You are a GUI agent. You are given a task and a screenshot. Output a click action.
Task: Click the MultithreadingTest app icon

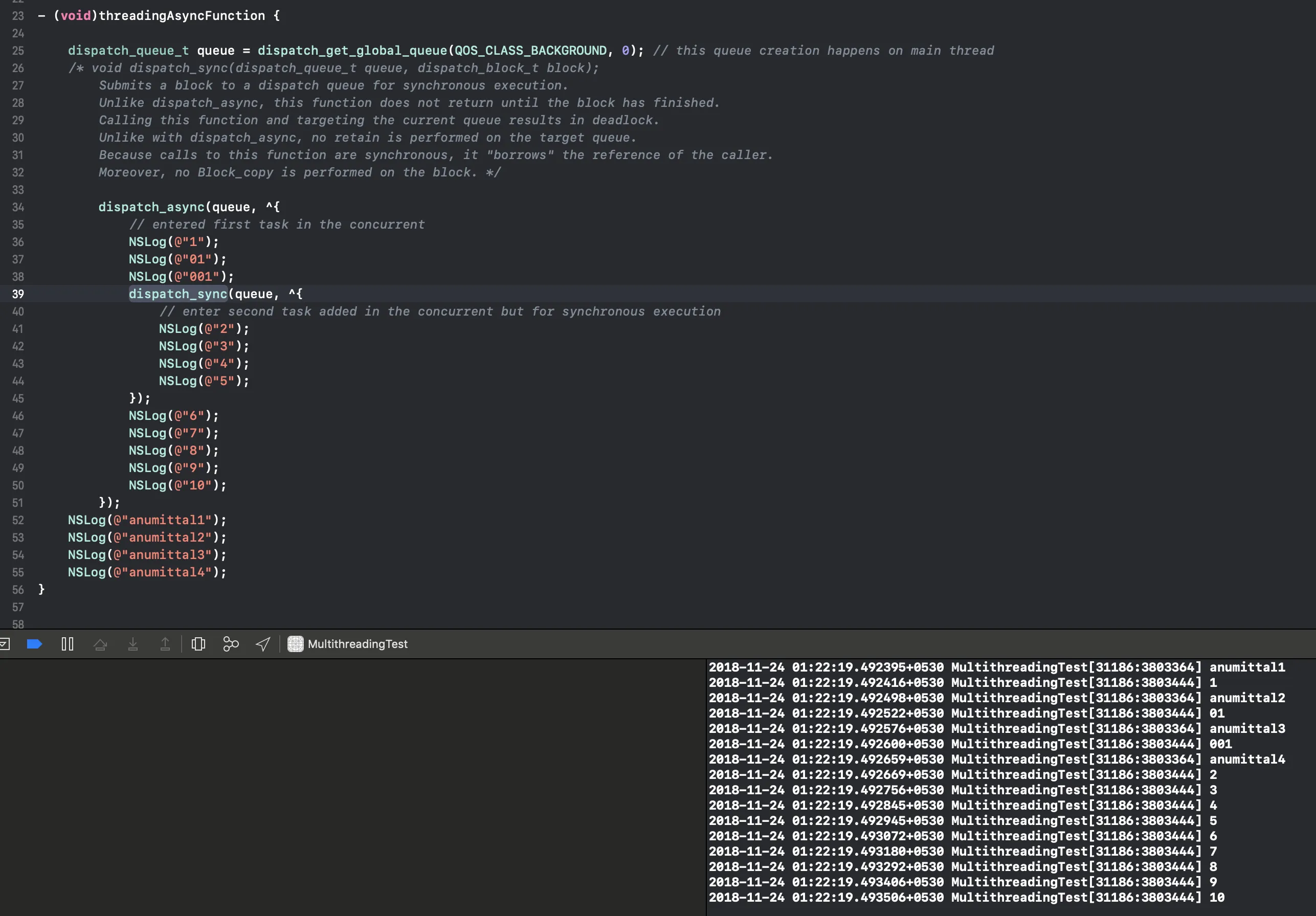pyautogui.click(x=295, y=644)
